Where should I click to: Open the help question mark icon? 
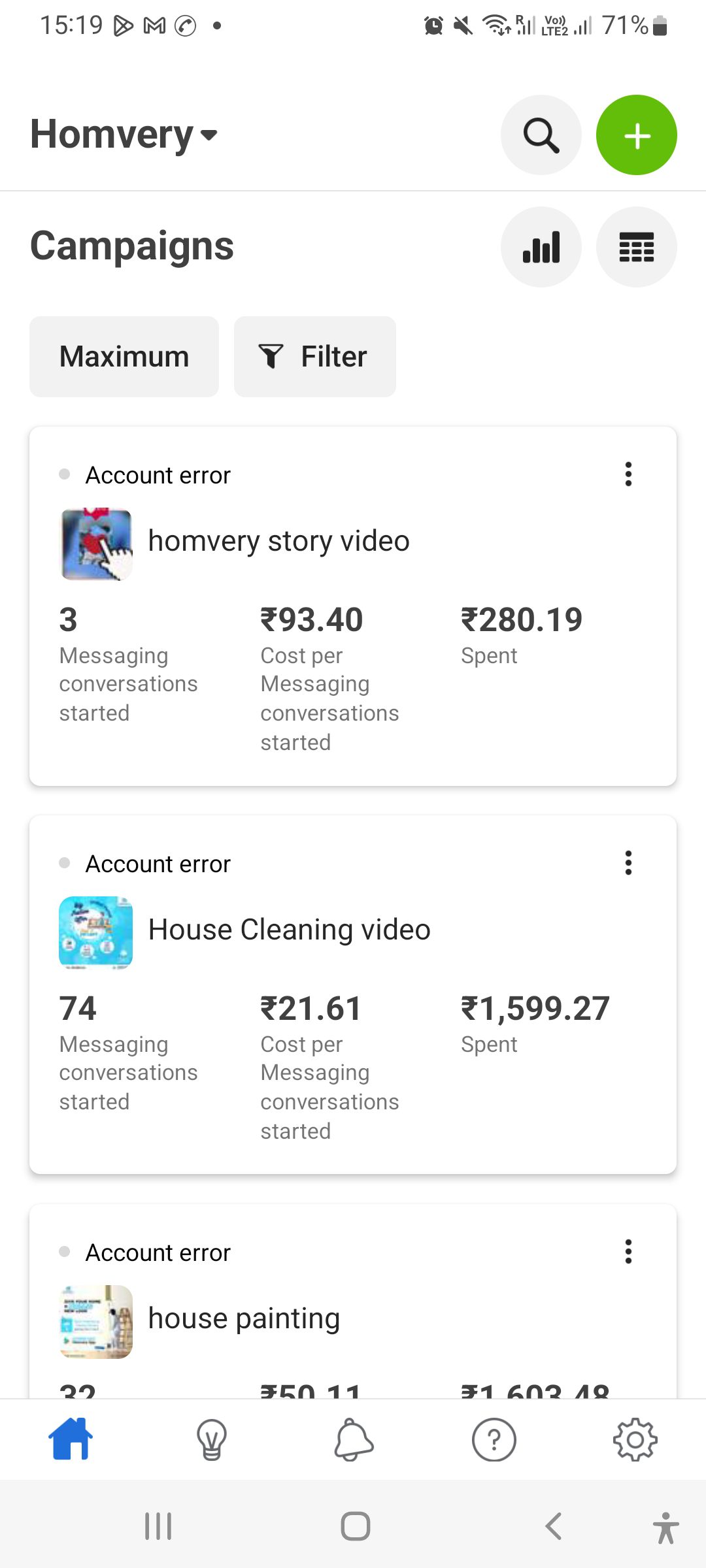(x=494, y=1439)
